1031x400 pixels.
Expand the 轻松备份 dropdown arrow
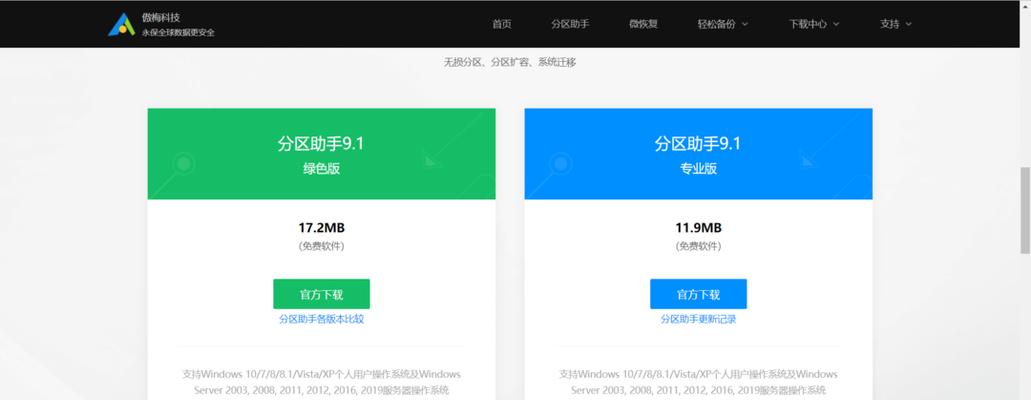(745, 24)
